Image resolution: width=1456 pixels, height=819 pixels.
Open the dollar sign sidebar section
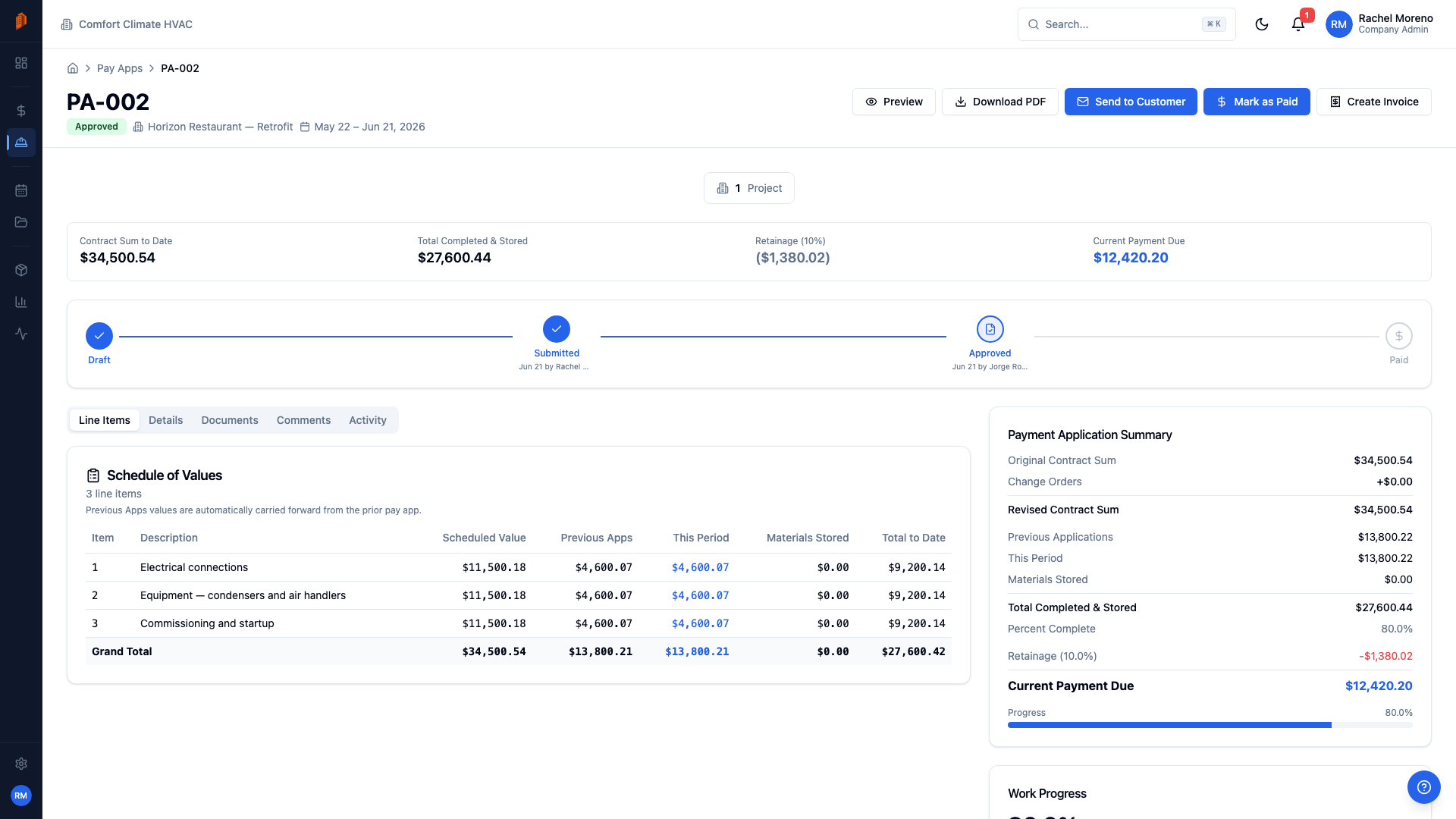pos(21,111)
